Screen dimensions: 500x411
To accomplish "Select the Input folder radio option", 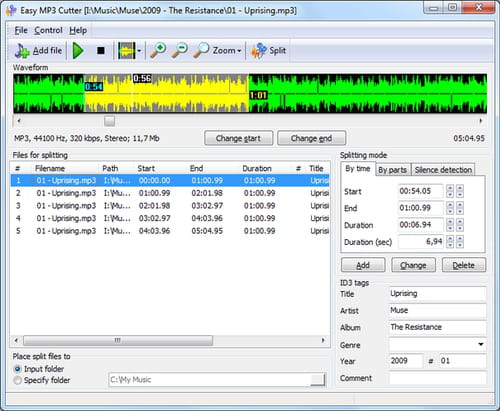I will 17,369.
